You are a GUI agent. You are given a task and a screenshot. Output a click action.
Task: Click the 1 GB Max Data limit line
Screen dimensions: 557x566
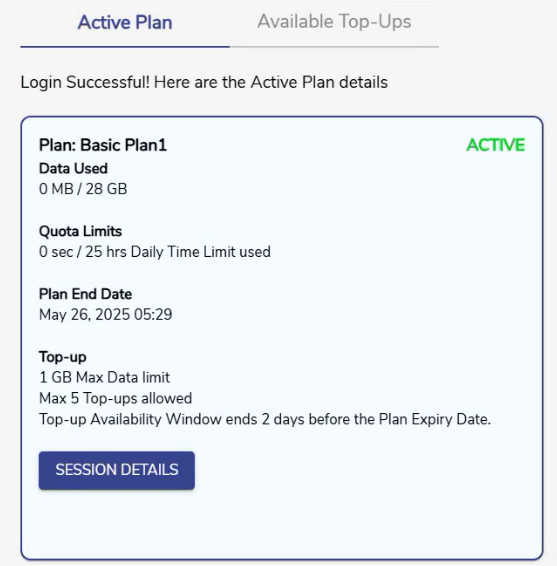click(104, 378)
